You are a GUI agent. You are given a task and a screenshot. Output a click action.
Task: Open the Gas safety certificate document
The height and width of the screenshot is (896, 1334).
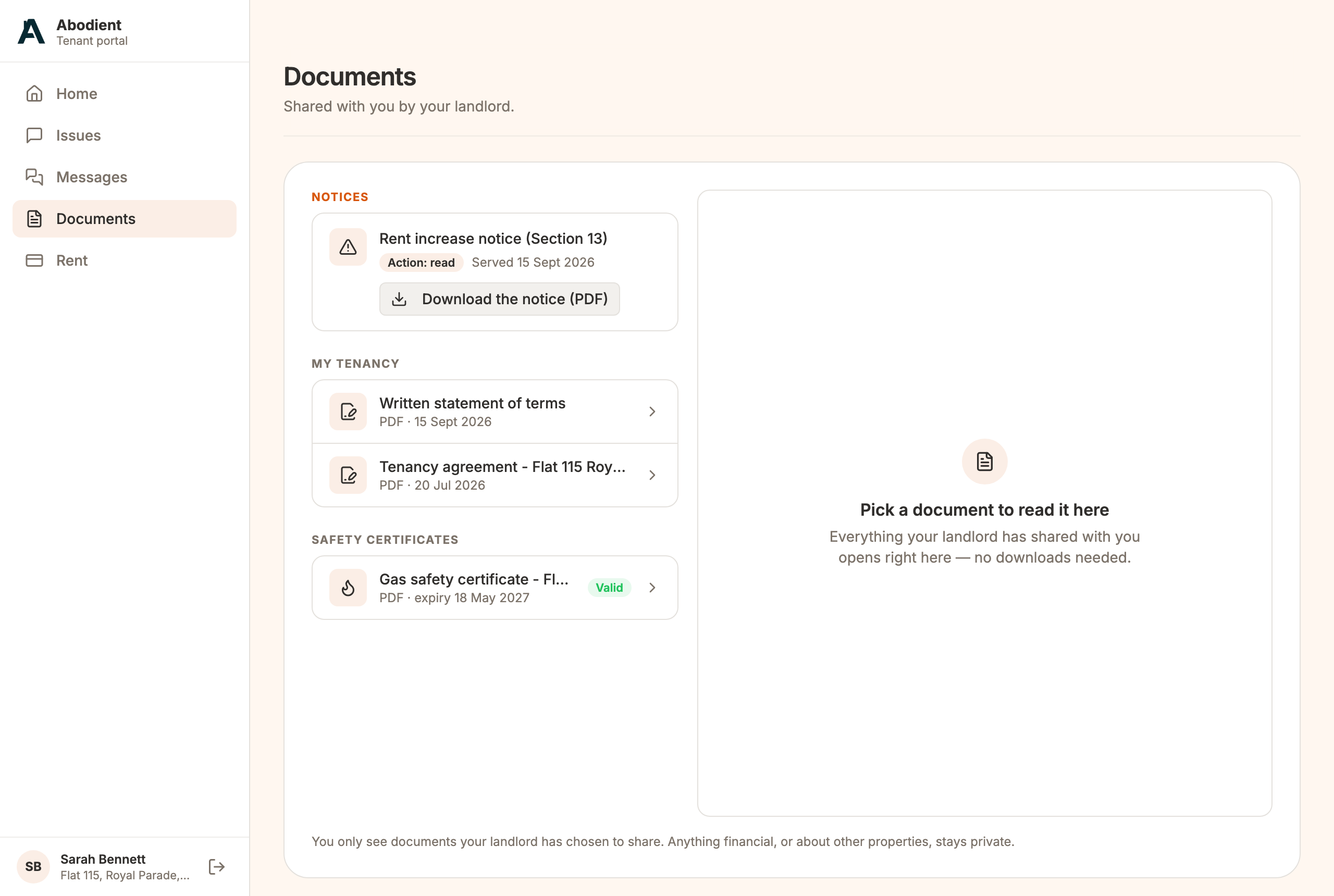click(x=495, y=588)
